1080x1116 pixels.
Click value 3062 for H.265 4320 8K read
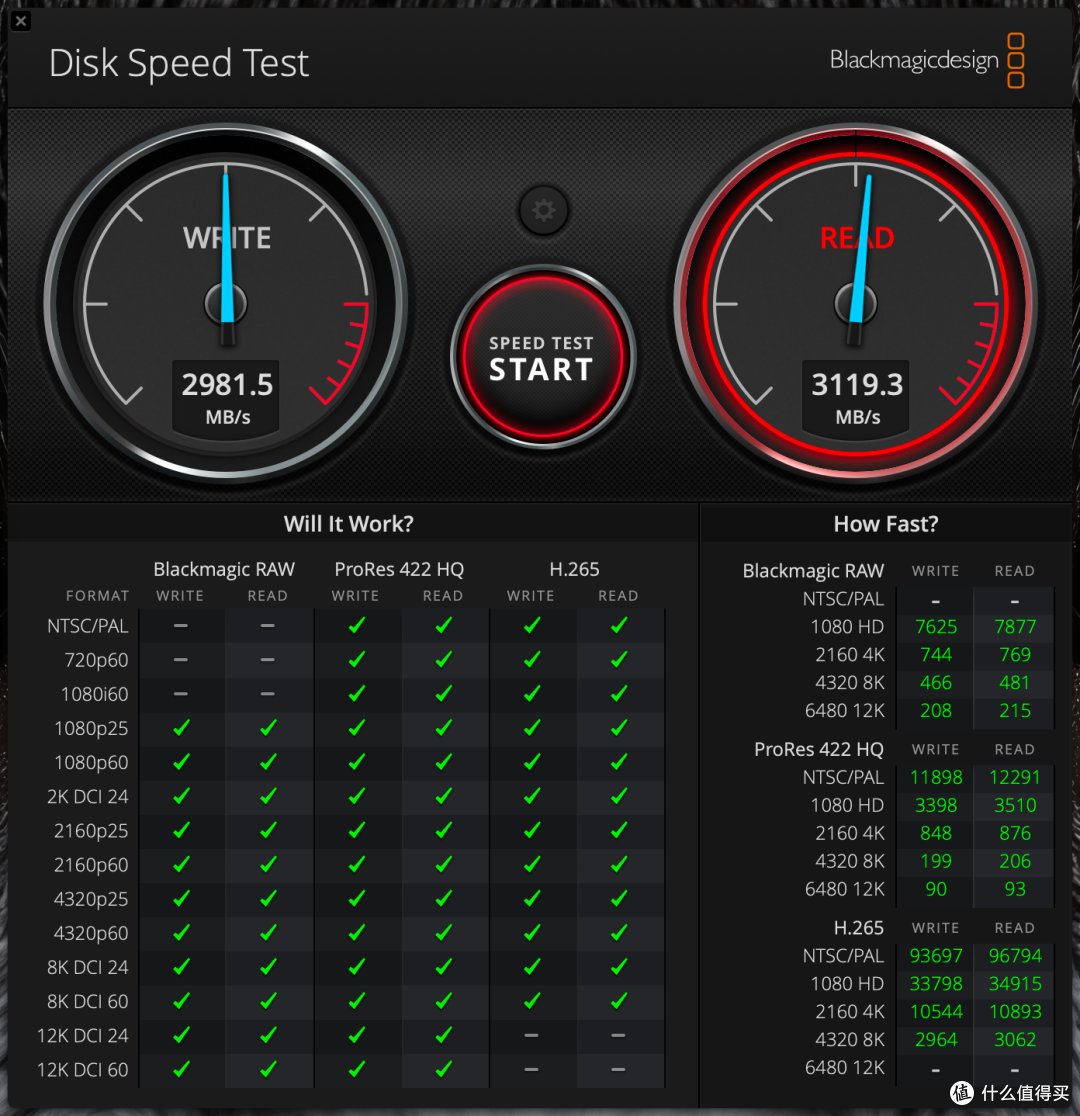tap(1015, 1040)
